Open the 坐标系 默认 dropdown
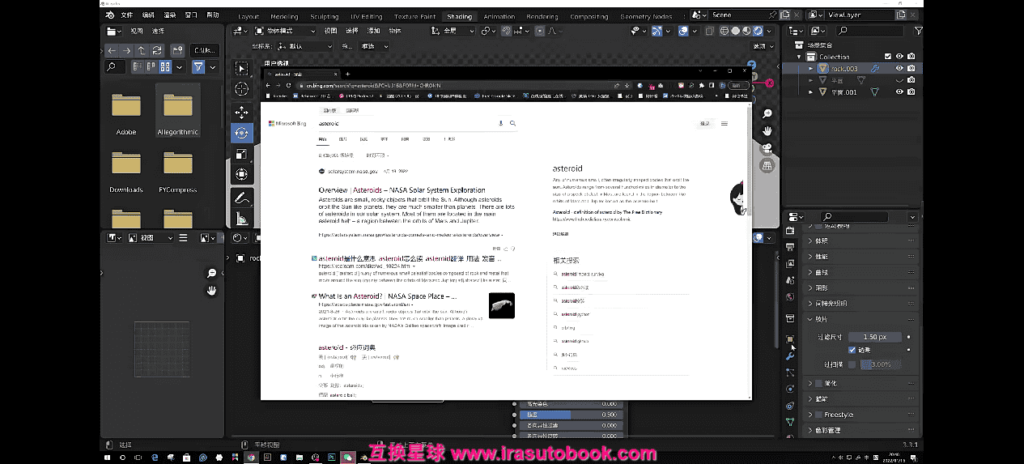Image resolution: width=1024 pixels, height=464 pixels. click(304, 46)
